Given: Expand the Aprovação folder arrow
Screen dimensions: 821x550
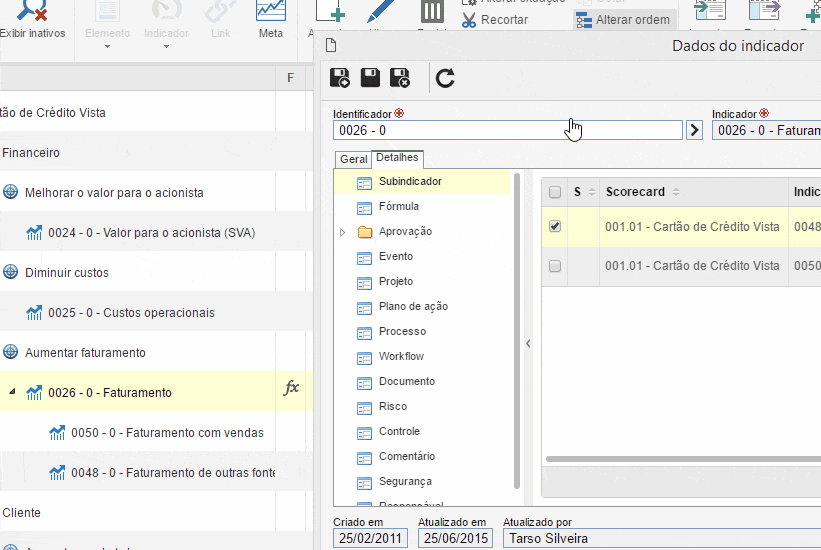Looking at the screenshot, I should pyautogui.click(x=342, y=232).
